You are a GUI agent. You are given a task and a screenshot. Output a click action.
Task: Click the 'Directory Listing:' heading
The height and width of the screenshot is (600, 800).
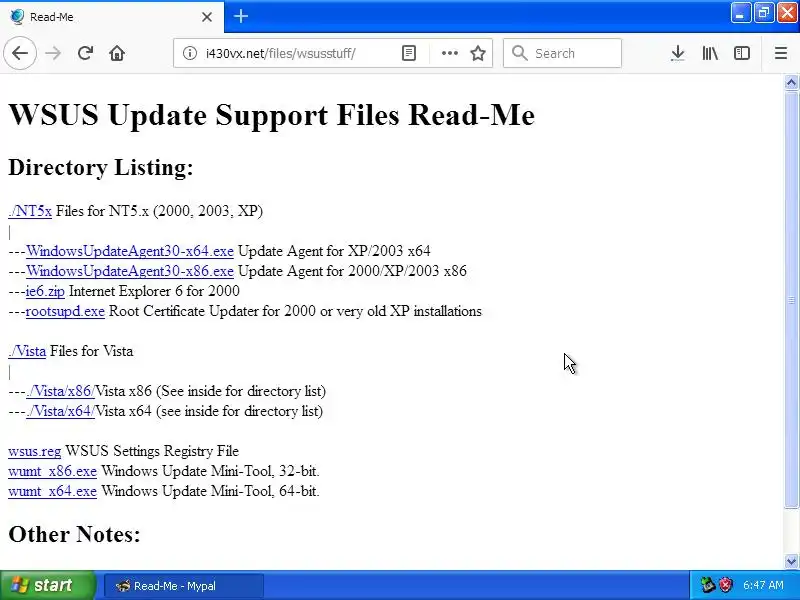tap(101, 167)
